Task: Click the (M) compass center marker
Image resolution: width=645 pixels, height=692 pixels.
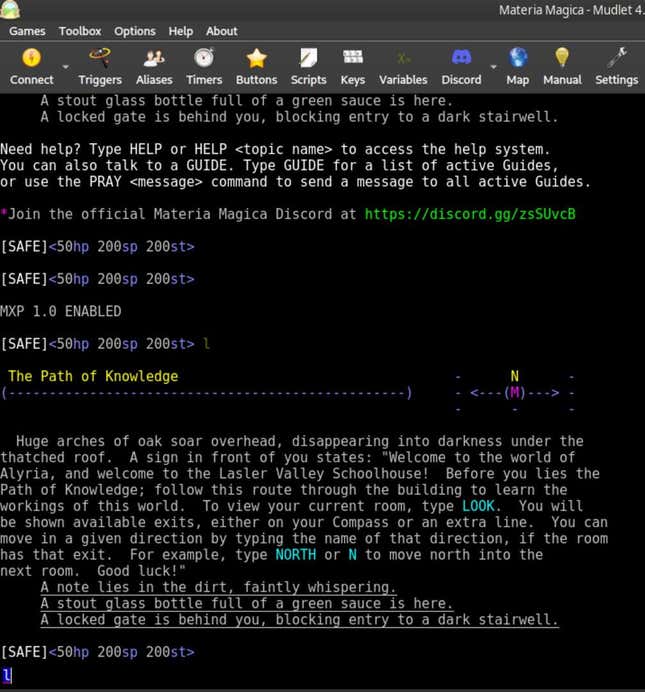Action: click(x=514, y=393)
